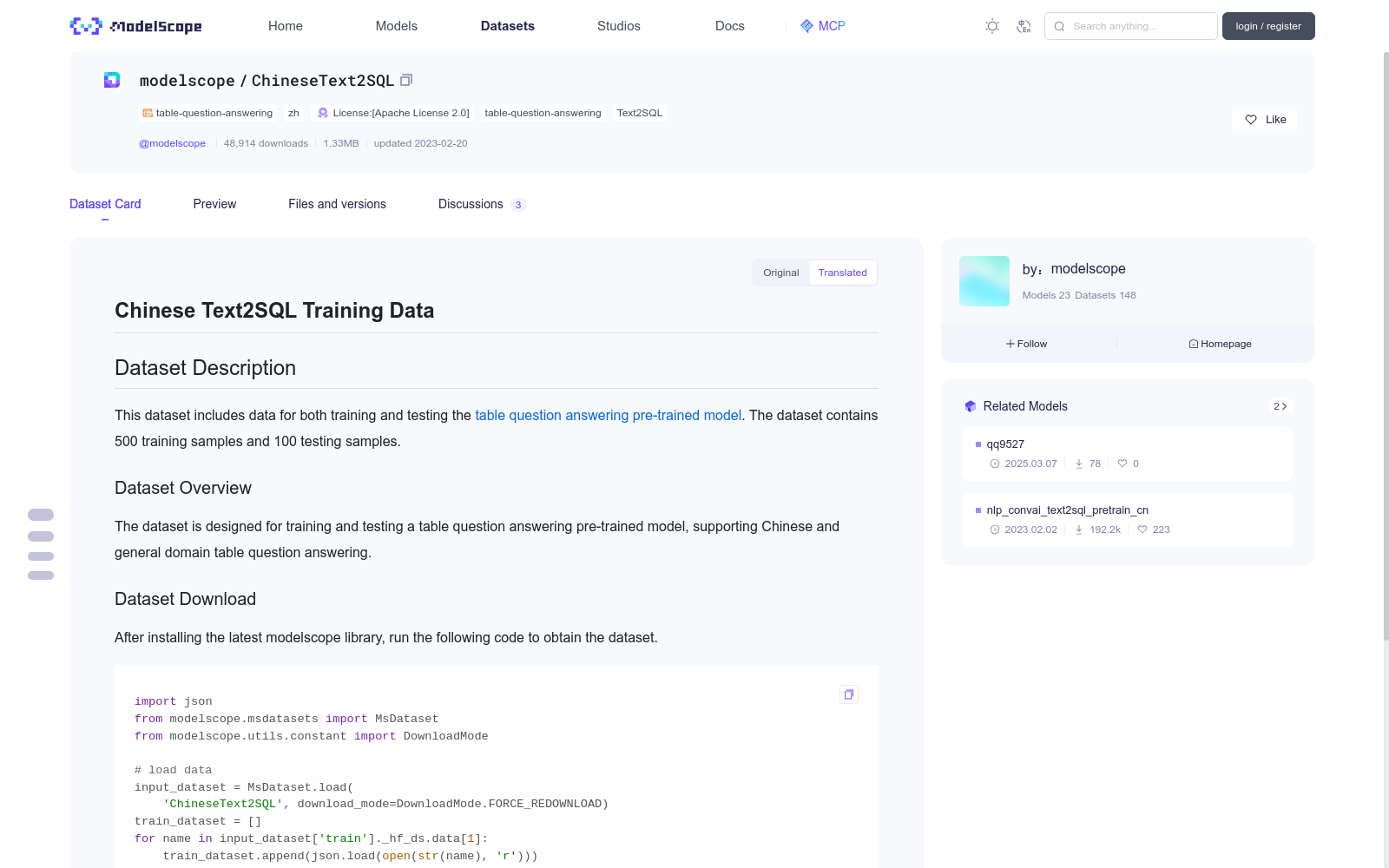Click the house icon beside Homepage
This screenshot has height=868, width=1389.
click(x=1194, y=344)
